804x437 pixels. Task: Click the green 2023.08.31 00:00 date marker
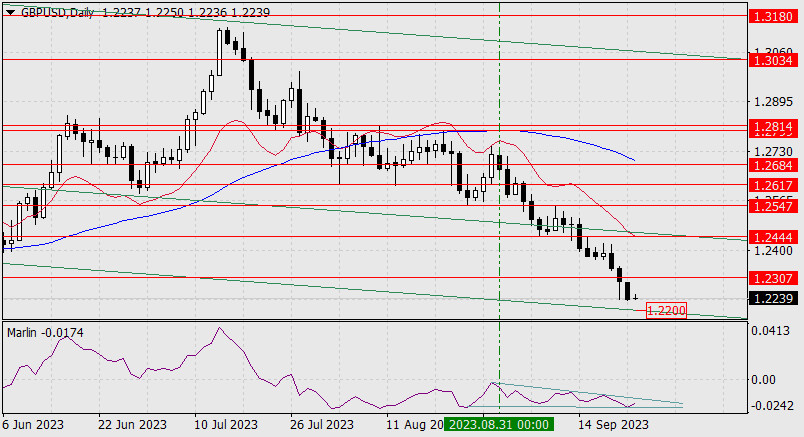click(x=499, y=425)
